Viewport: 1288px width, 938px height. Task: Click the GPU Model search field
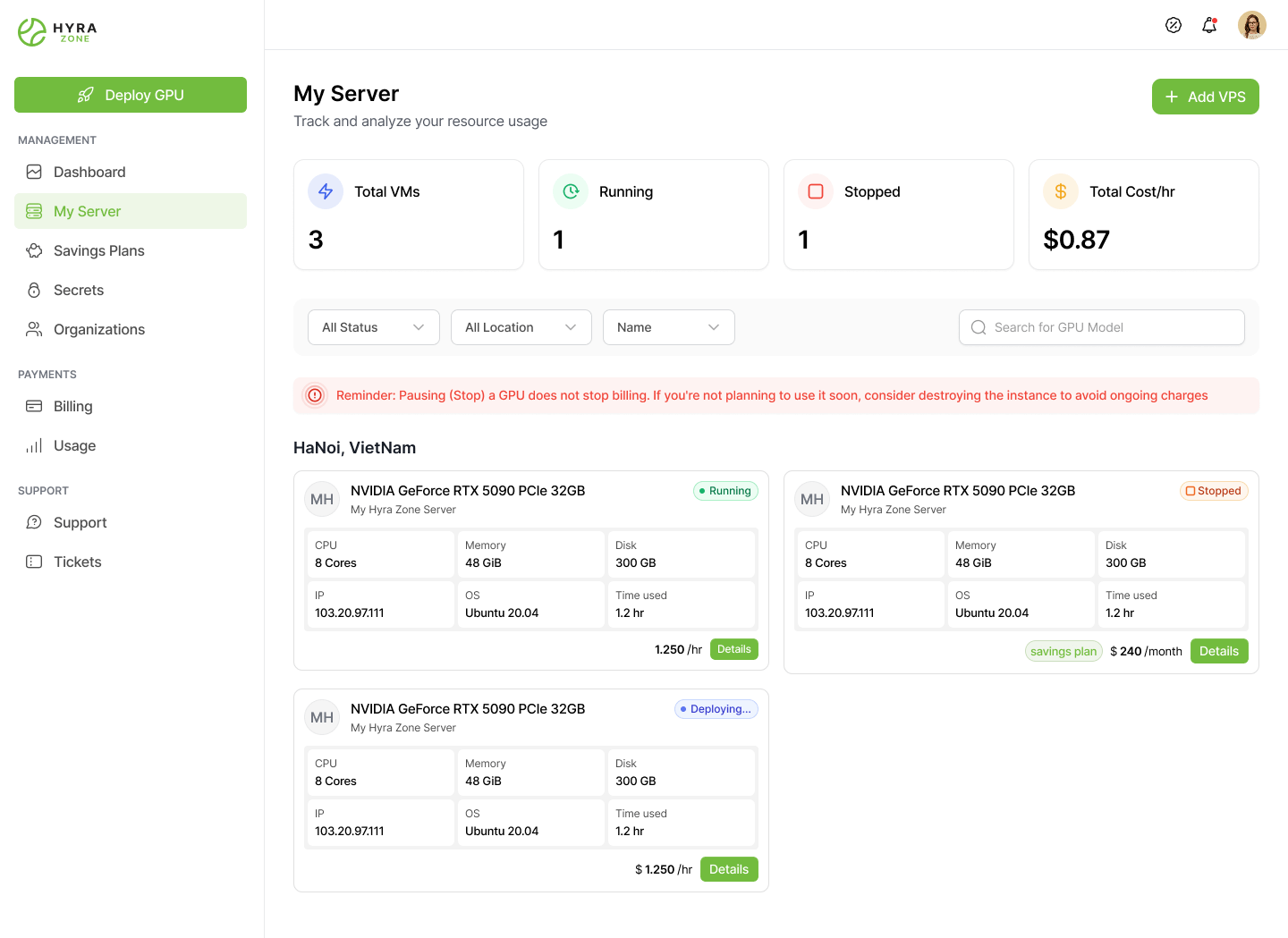pos(1101,327)
